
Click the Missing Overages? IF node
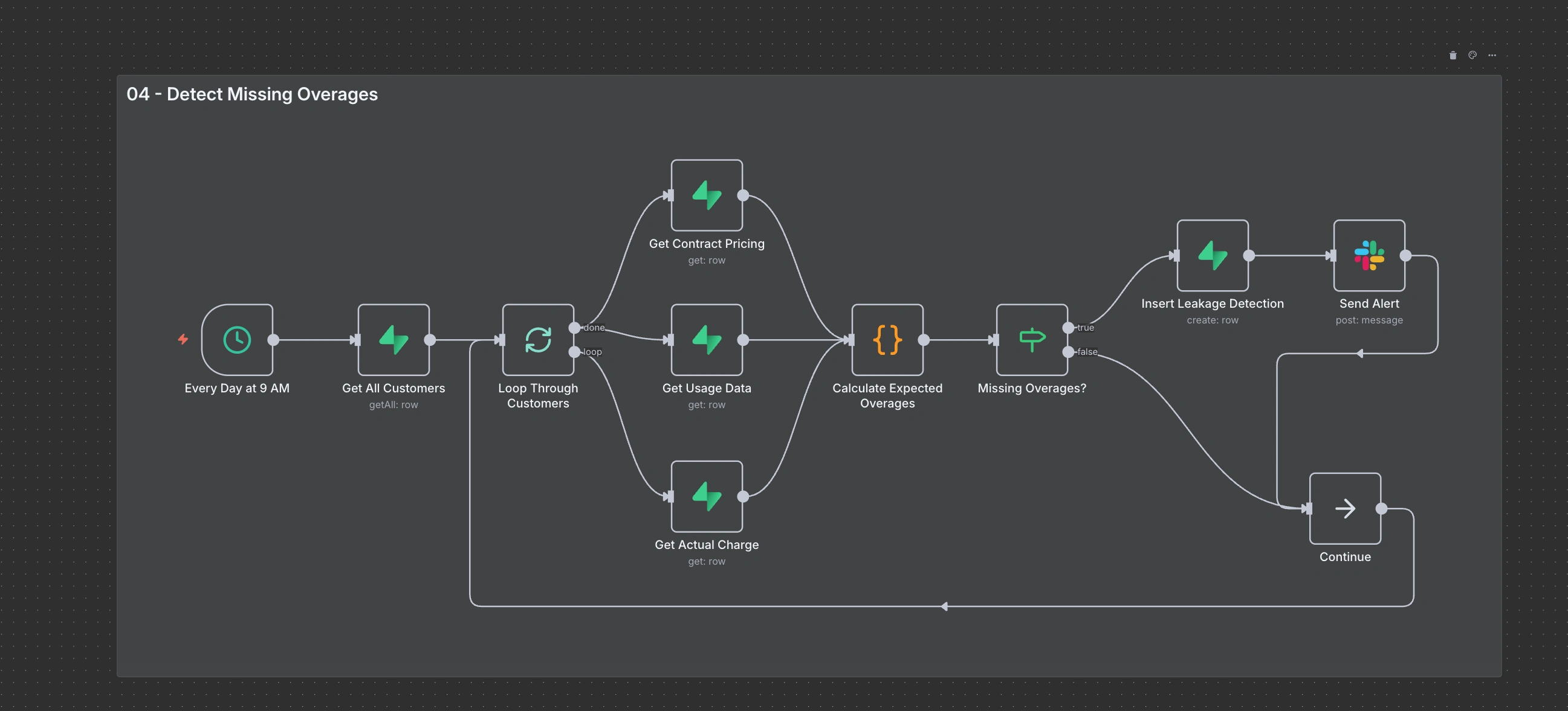click(1031, 340)
